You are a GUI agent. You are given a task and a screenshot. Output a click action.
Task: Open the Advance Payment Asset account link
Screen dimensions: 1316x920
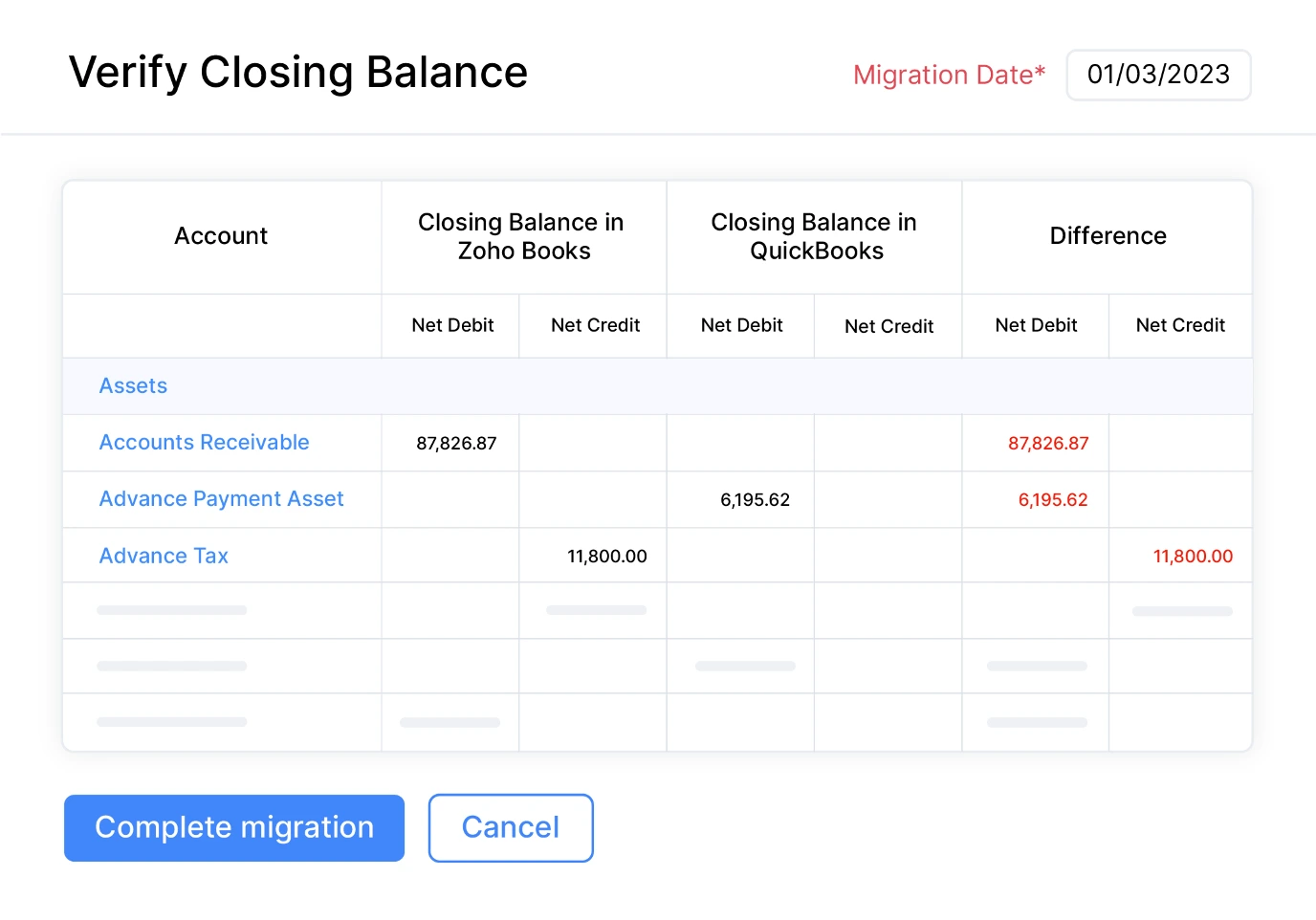tap(221, 498)
